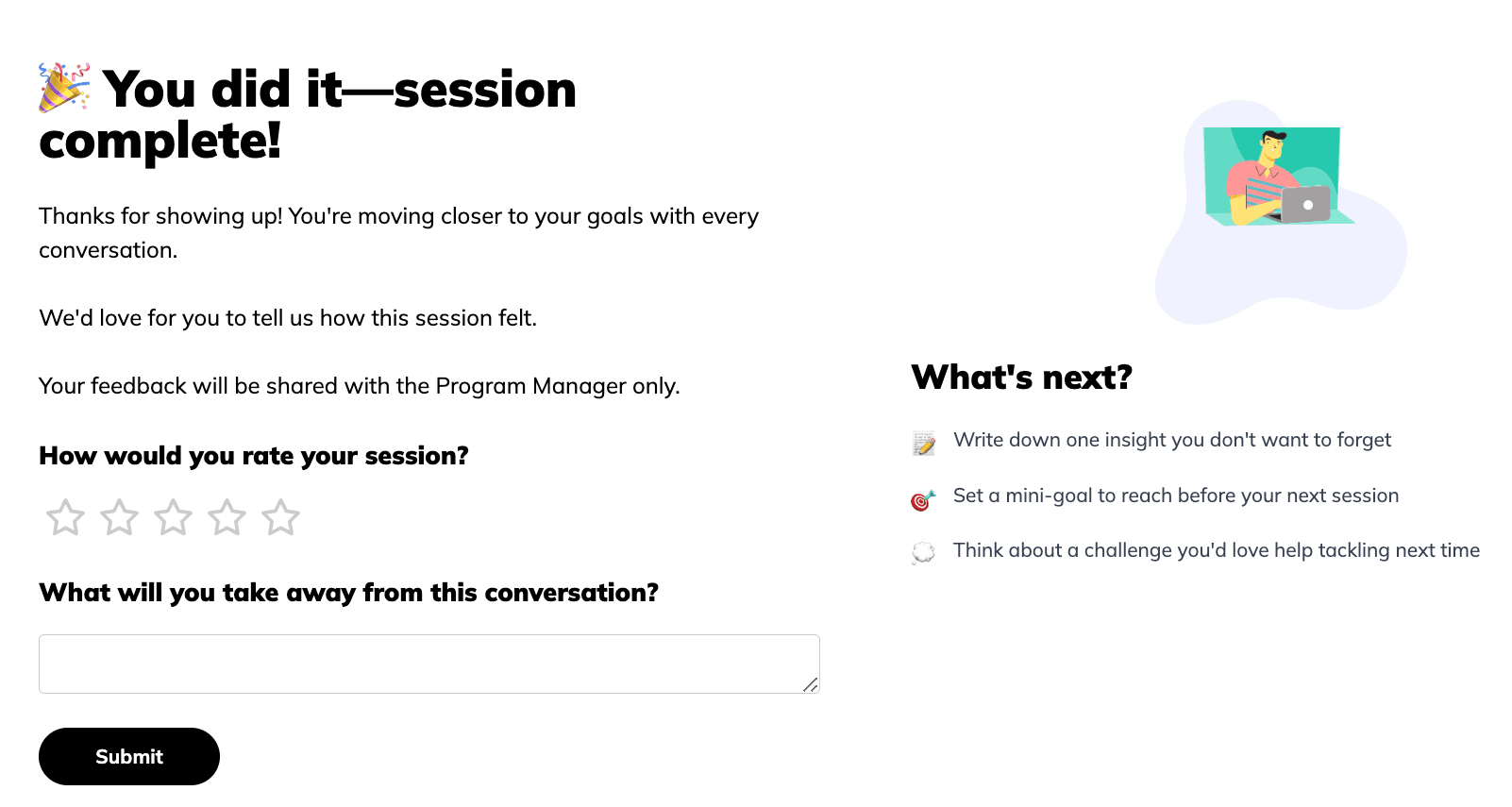
Task: Click the memo pencil icon
Action: point(923,443)
